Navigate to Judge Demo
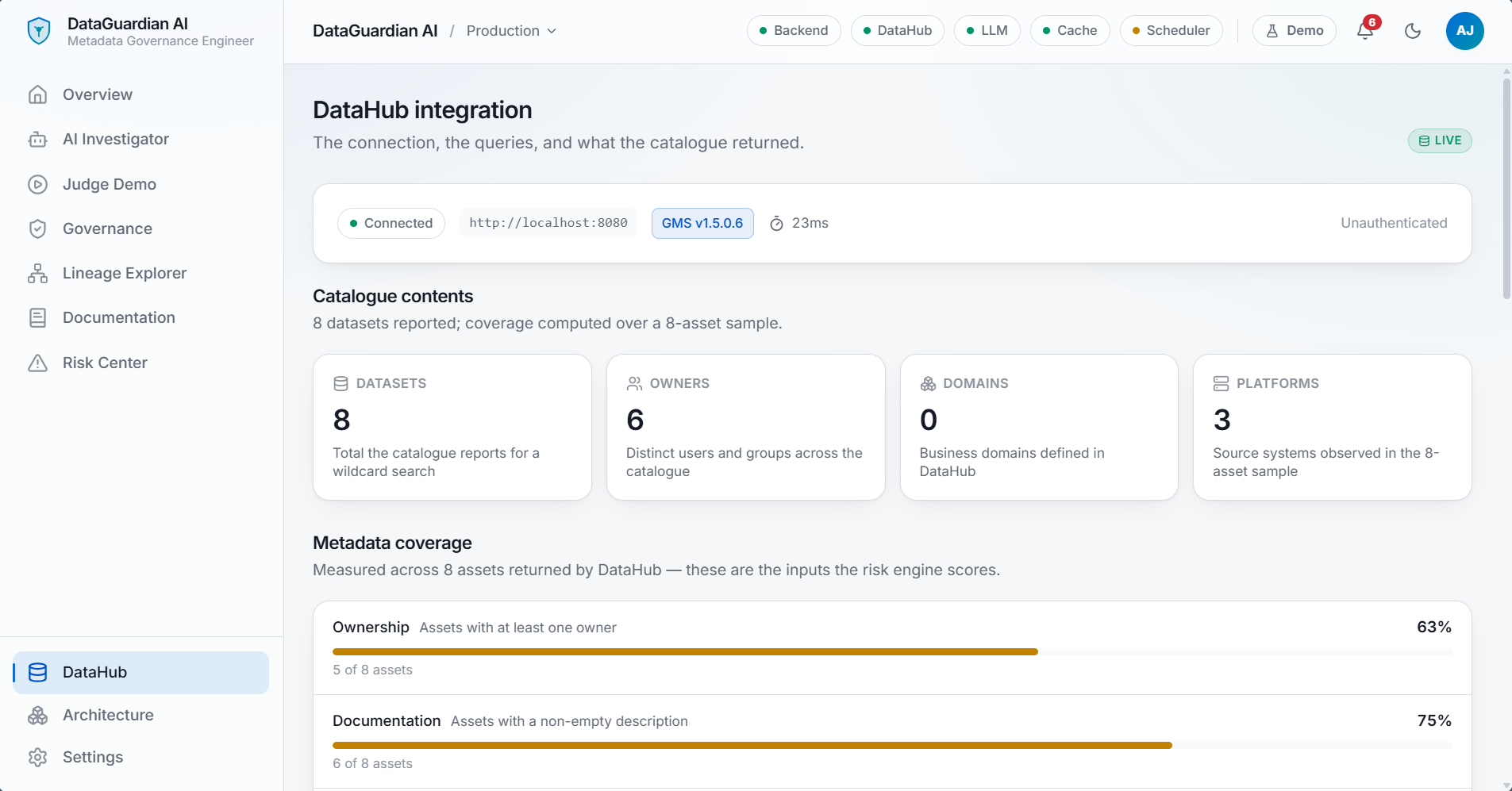 (140, 184)
